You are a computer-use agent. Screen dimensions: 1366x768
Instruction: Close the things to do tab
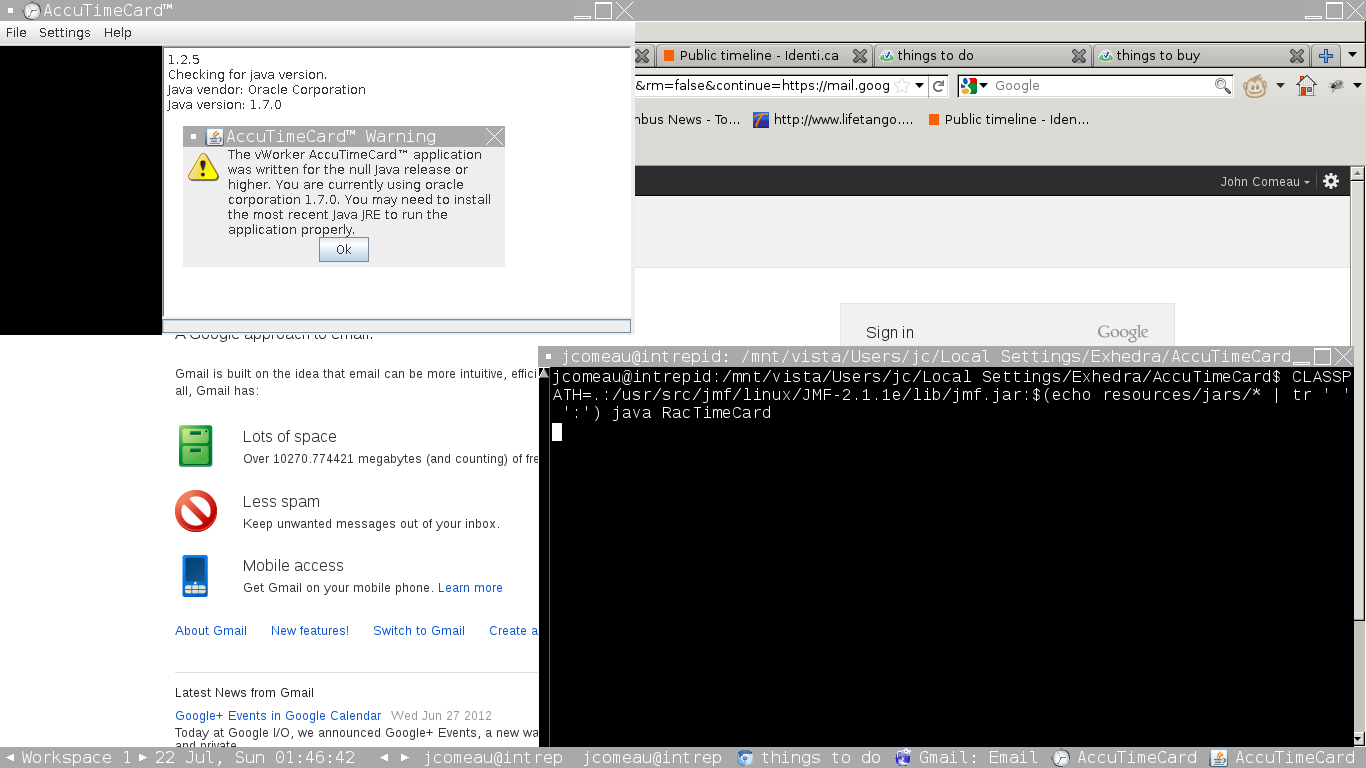[x=1078, y=56]
